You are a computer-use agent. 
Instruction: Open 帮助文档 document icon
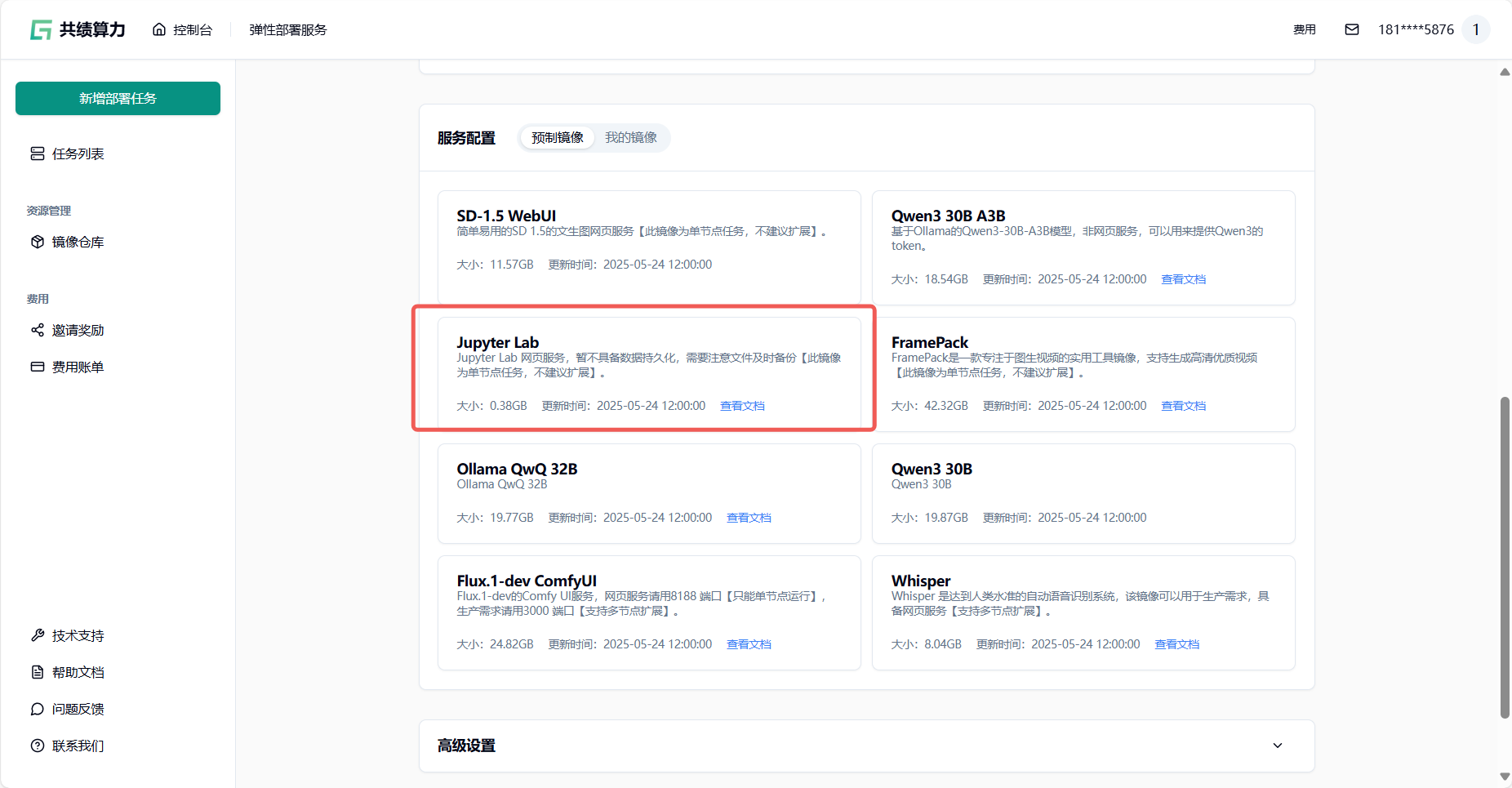click(38, 672)
